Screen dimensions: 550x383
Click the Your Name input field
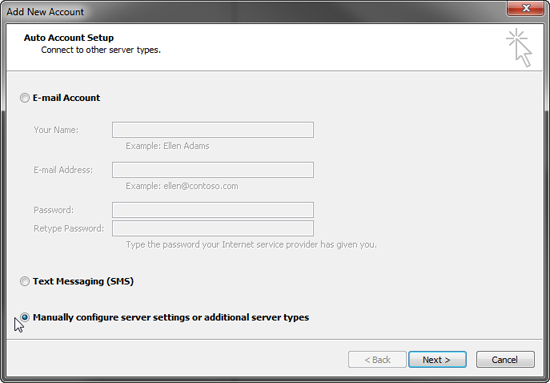point(213,130)
